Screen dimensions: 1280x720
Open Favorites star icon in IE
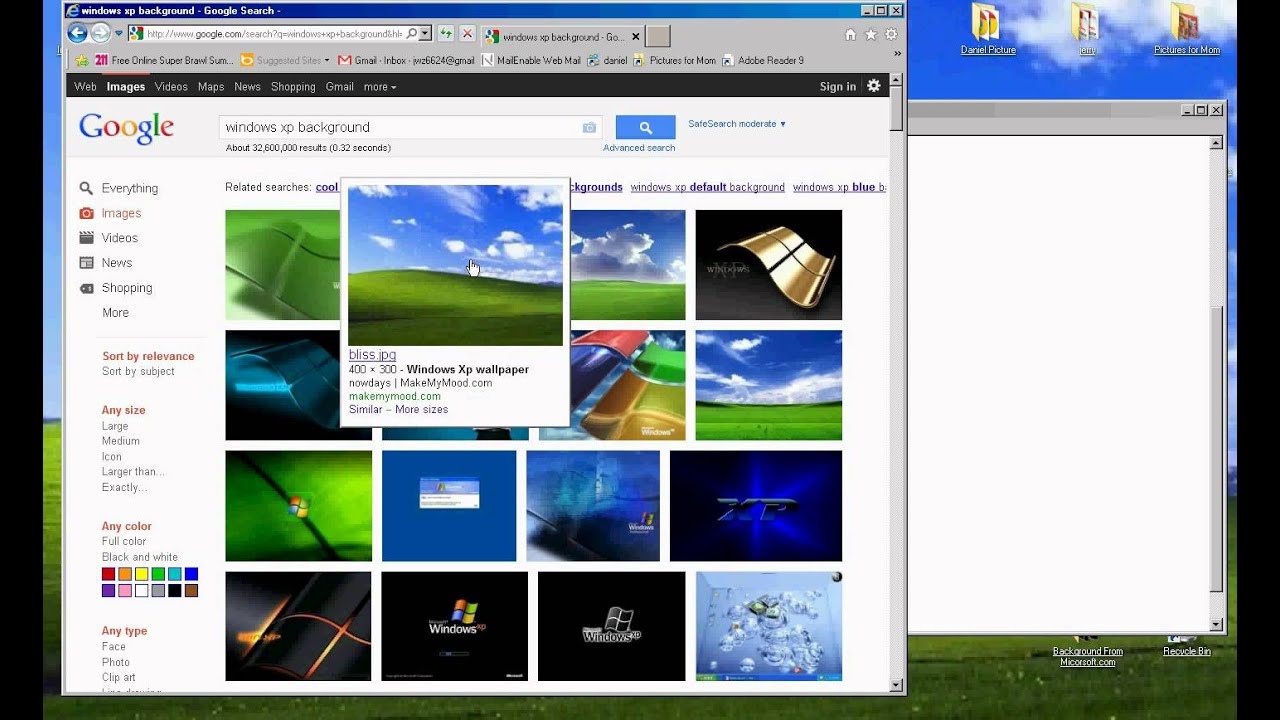pyautogui.click(x=871, y=34)
